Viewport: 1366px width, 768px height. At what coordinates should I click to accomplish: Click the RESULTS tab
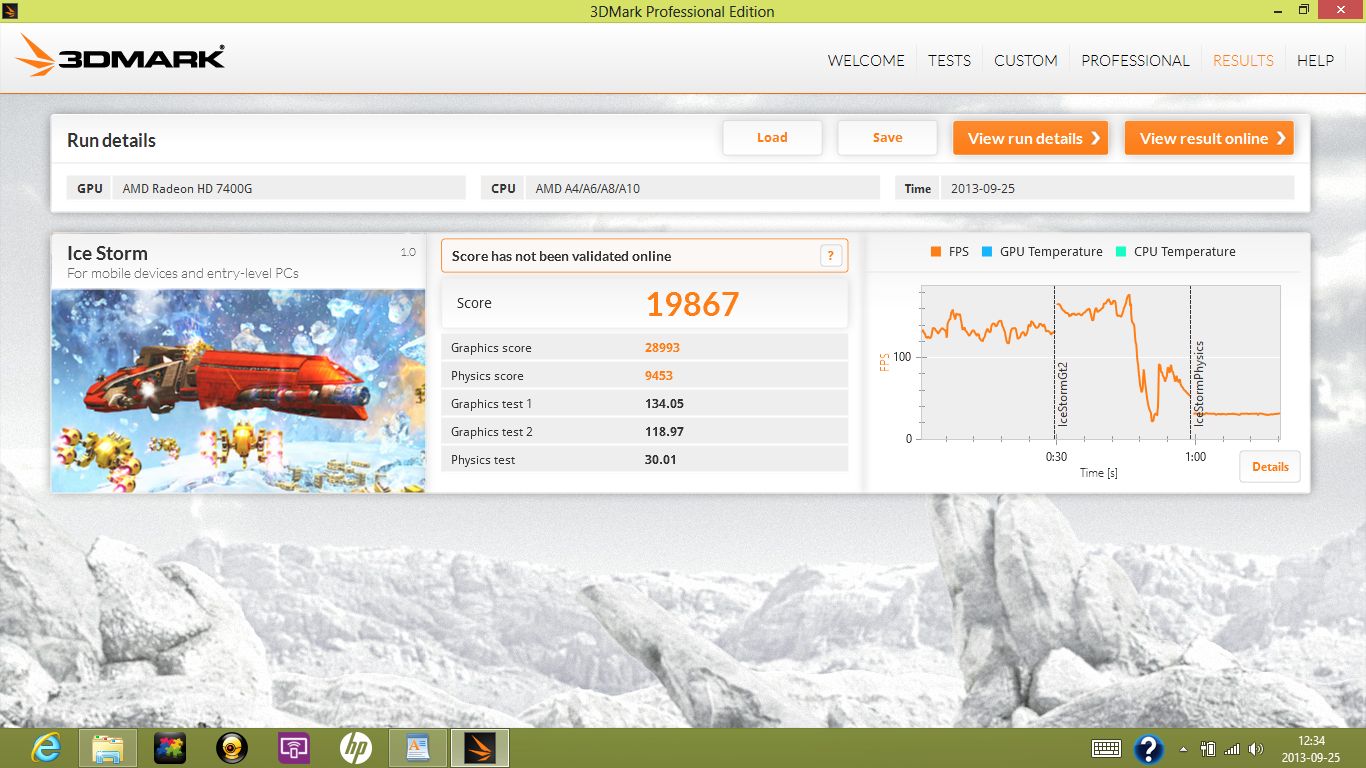(x=1243, y=60)
